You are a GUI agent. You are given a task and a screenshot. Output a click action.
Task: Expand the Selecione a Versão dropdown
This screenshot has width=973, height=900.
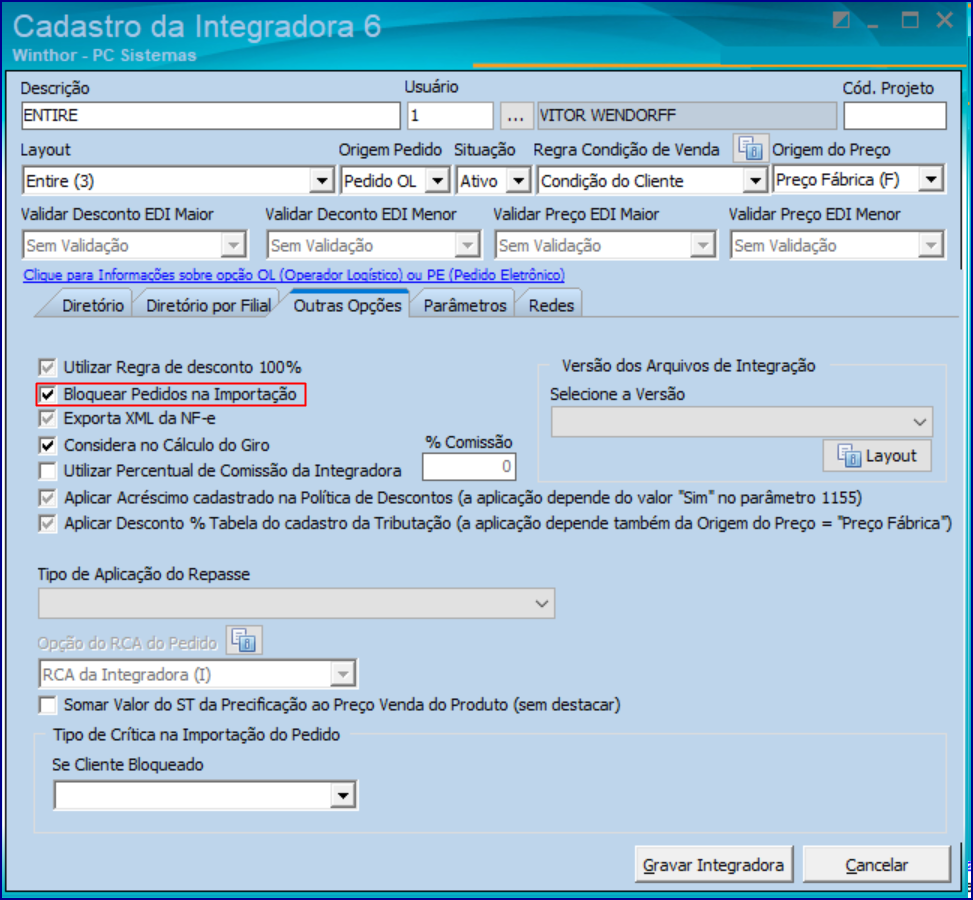pyautogui.click(x=742, y=422)
